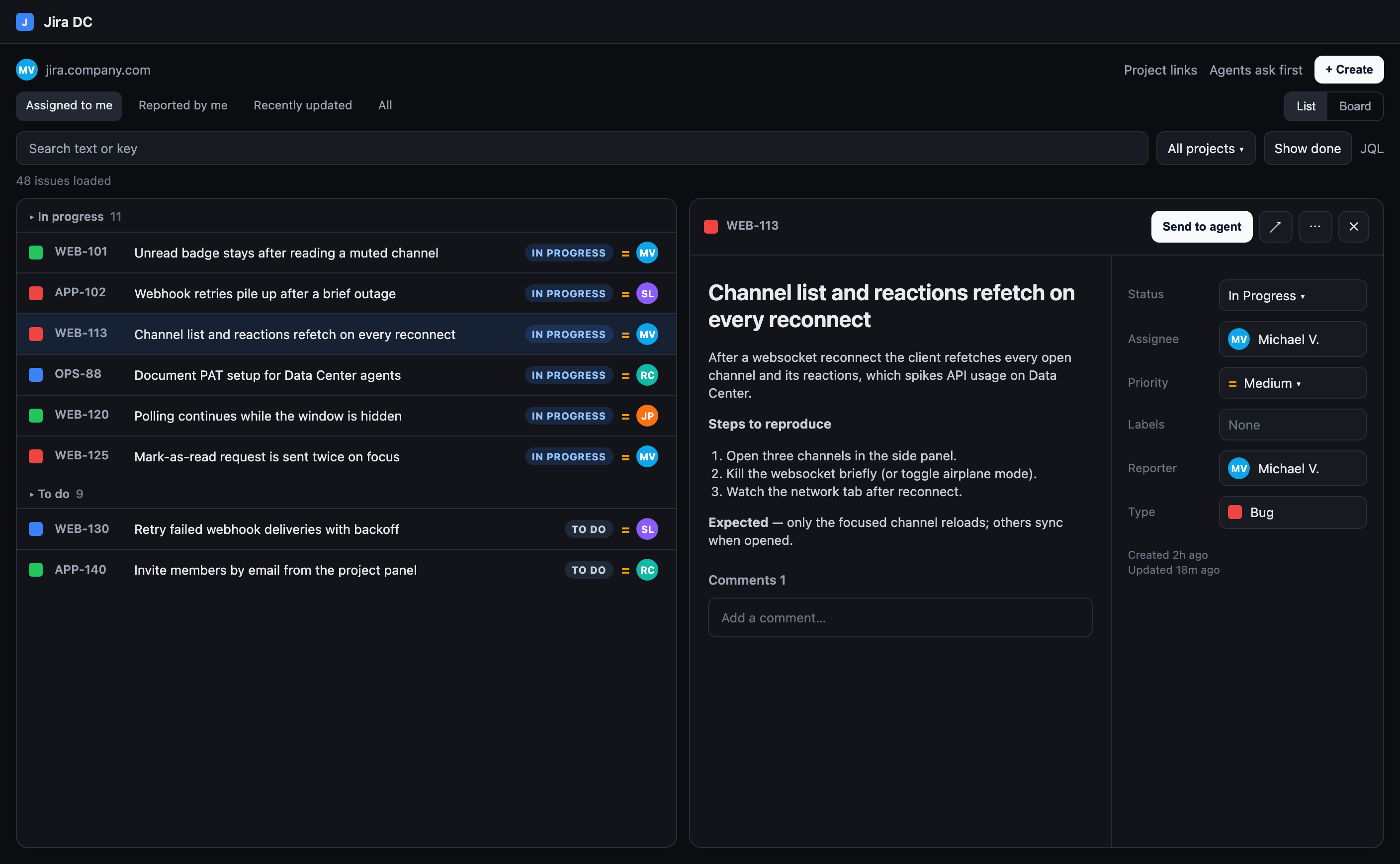Toggle the Show done filter
The image size is (1400, 864).
[x=1307, y=149]
